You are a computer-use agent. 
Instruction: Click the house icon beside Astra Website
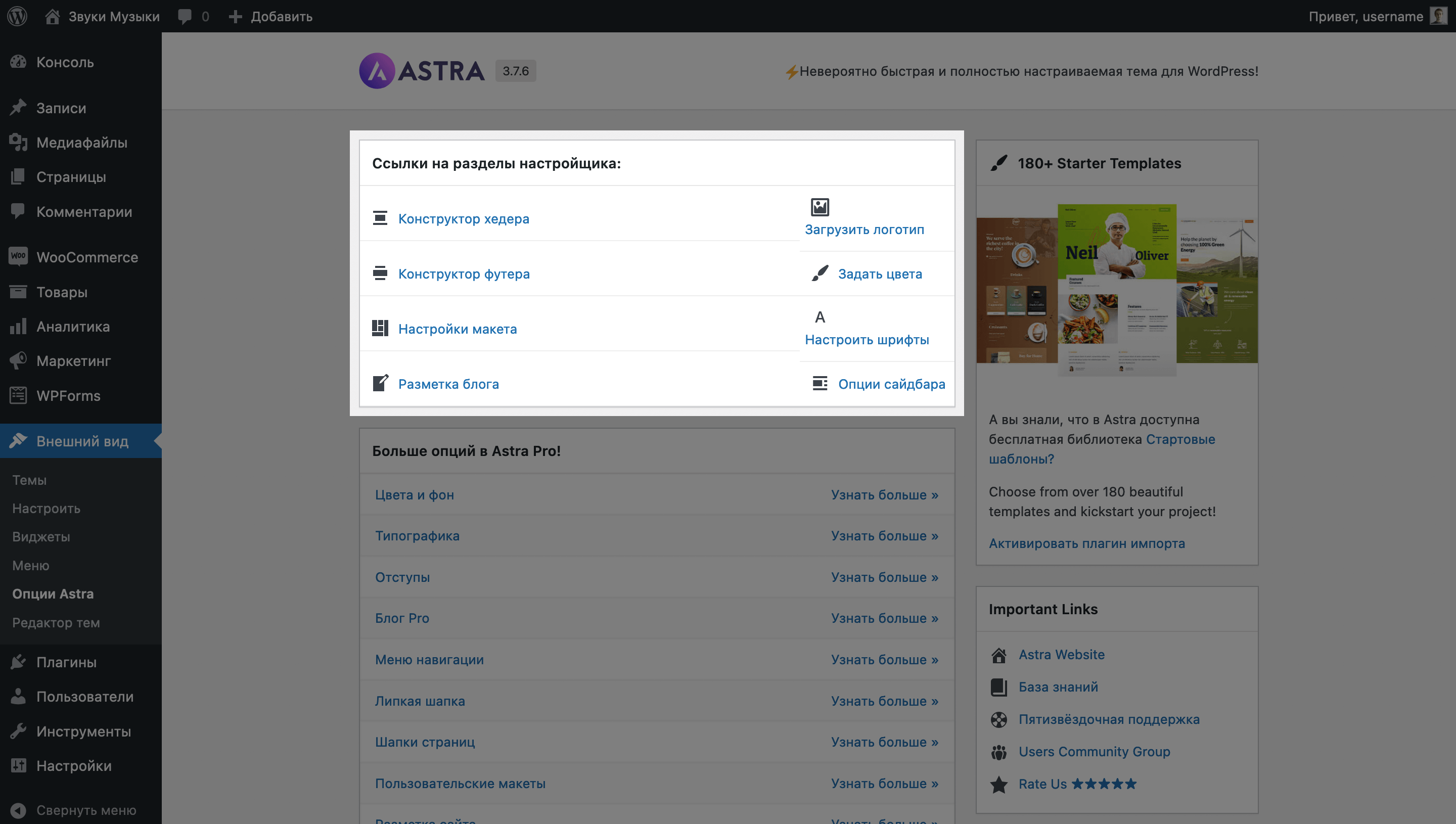click(999, 655)
